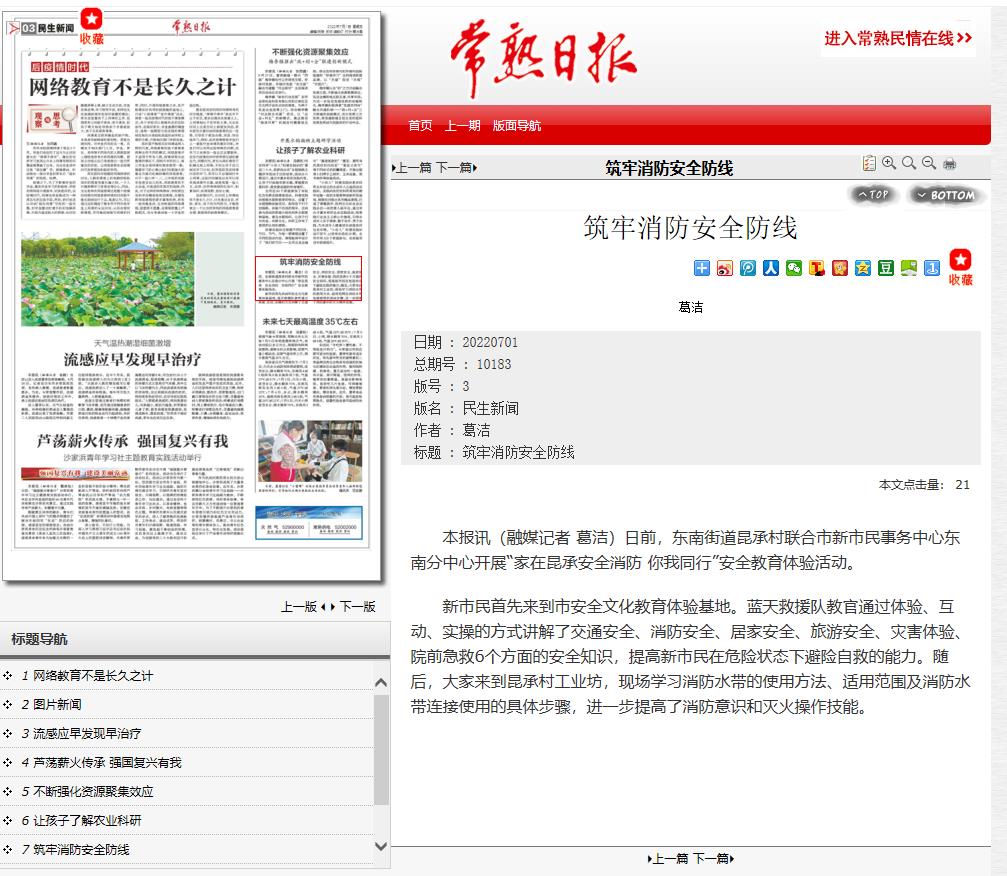
Task: Open headline 1 网络教育不是长久之计 in list
Action: 93,676
